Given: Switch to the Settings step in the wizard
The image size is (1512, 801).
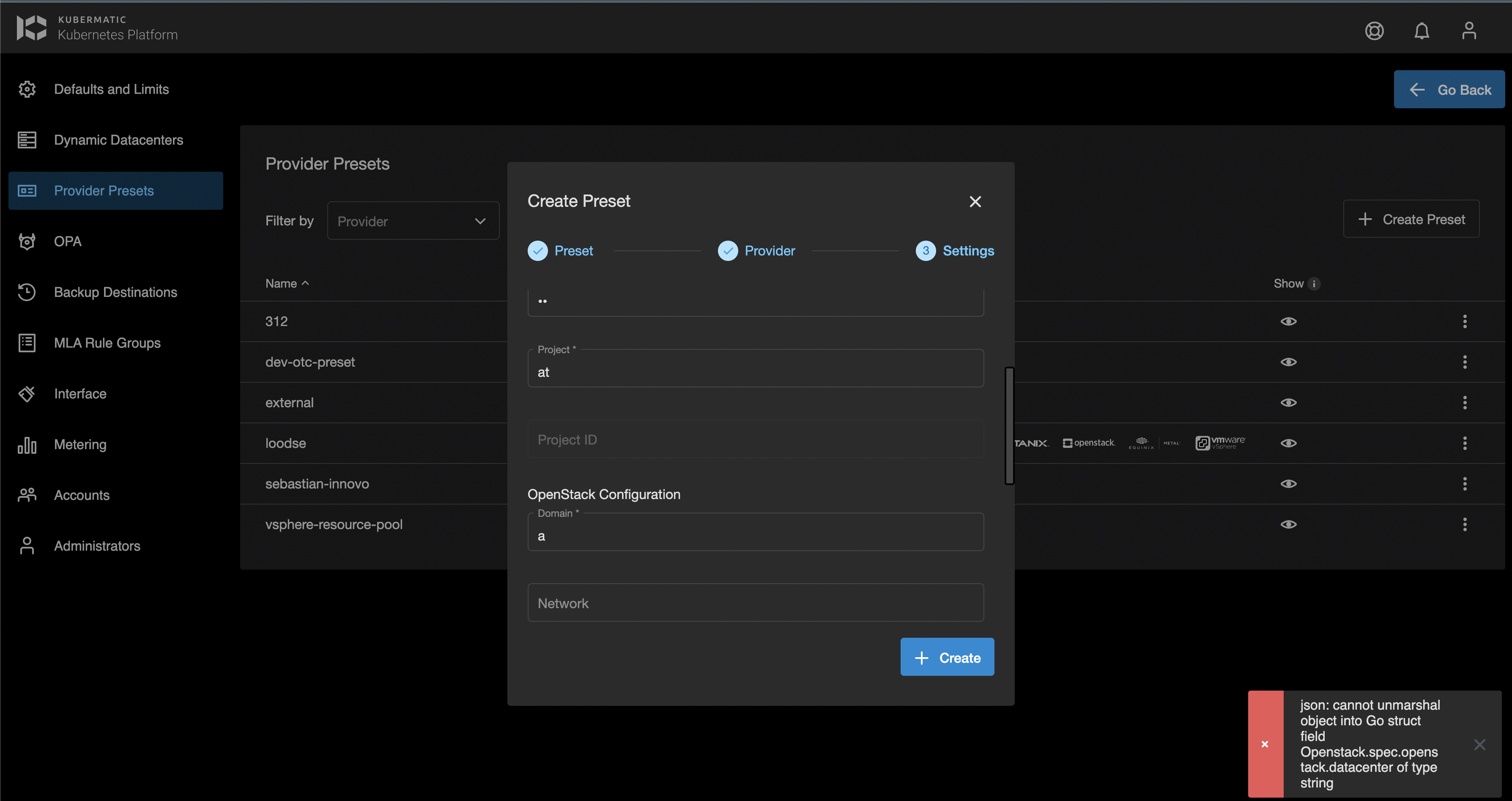Looking at the screenshot, I should pos(954,251).
